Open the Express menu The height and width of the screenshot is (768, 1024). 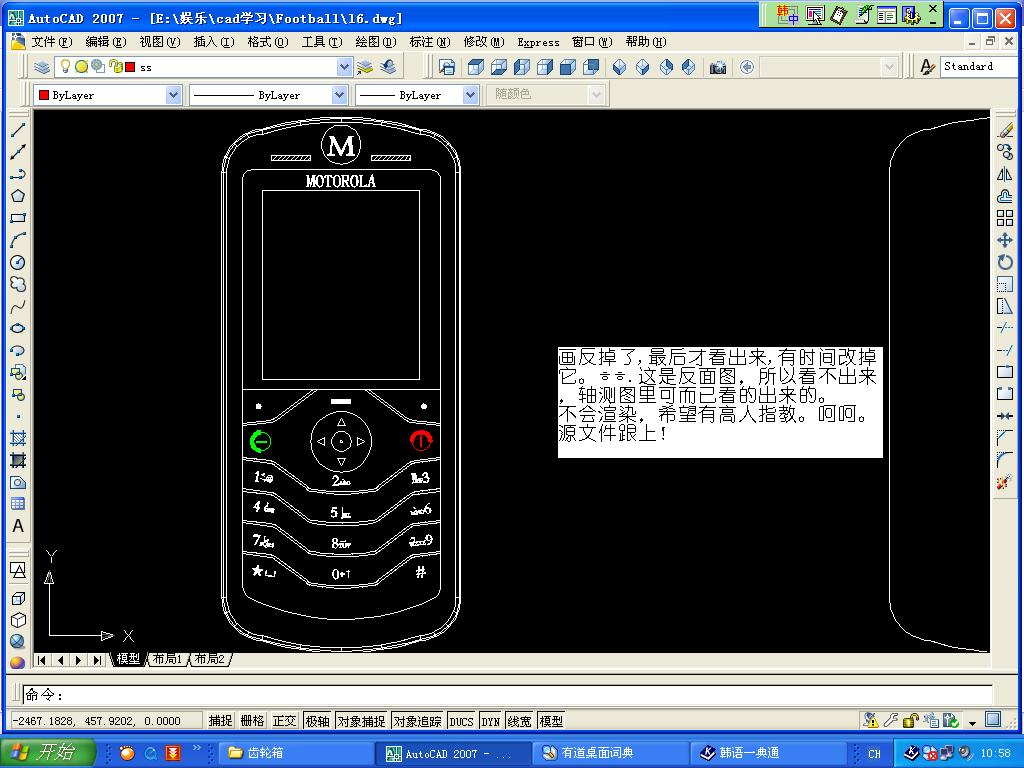[x=538, y=42]
